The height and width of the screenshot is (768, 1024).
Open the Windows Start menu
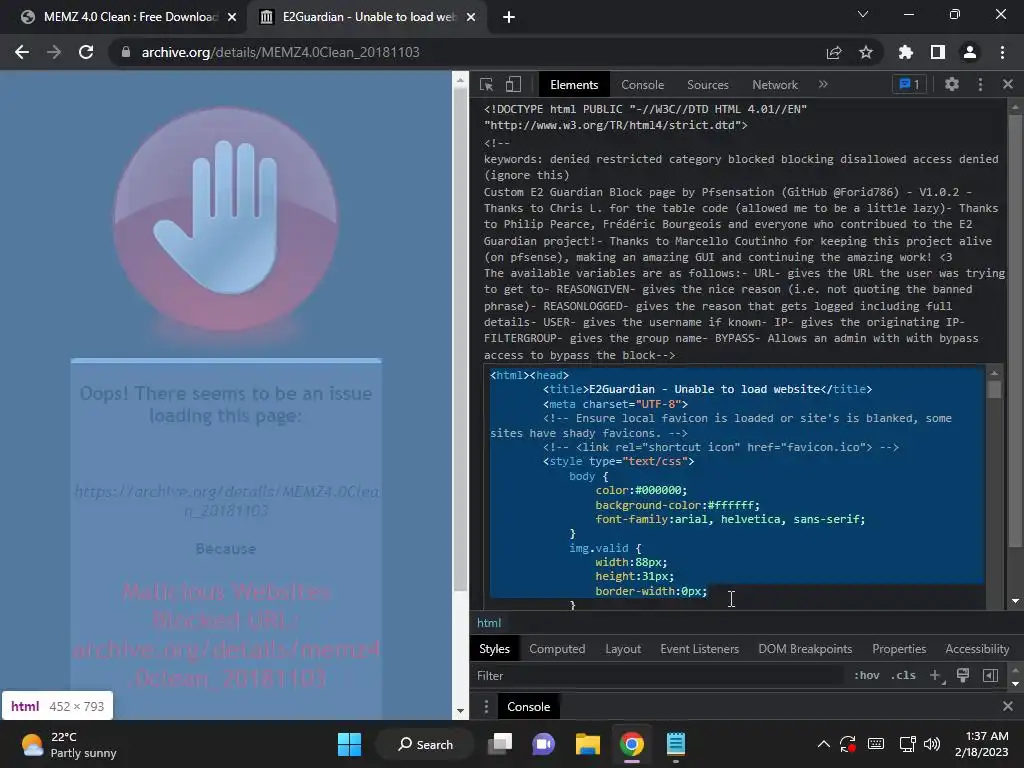pyautogui.click(x=349, y=744)
